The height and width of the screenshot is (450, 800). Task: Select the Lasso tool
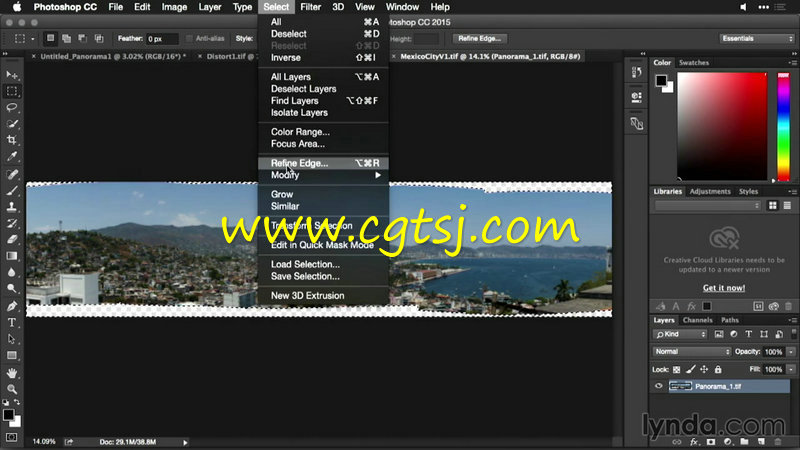[12, 108]
